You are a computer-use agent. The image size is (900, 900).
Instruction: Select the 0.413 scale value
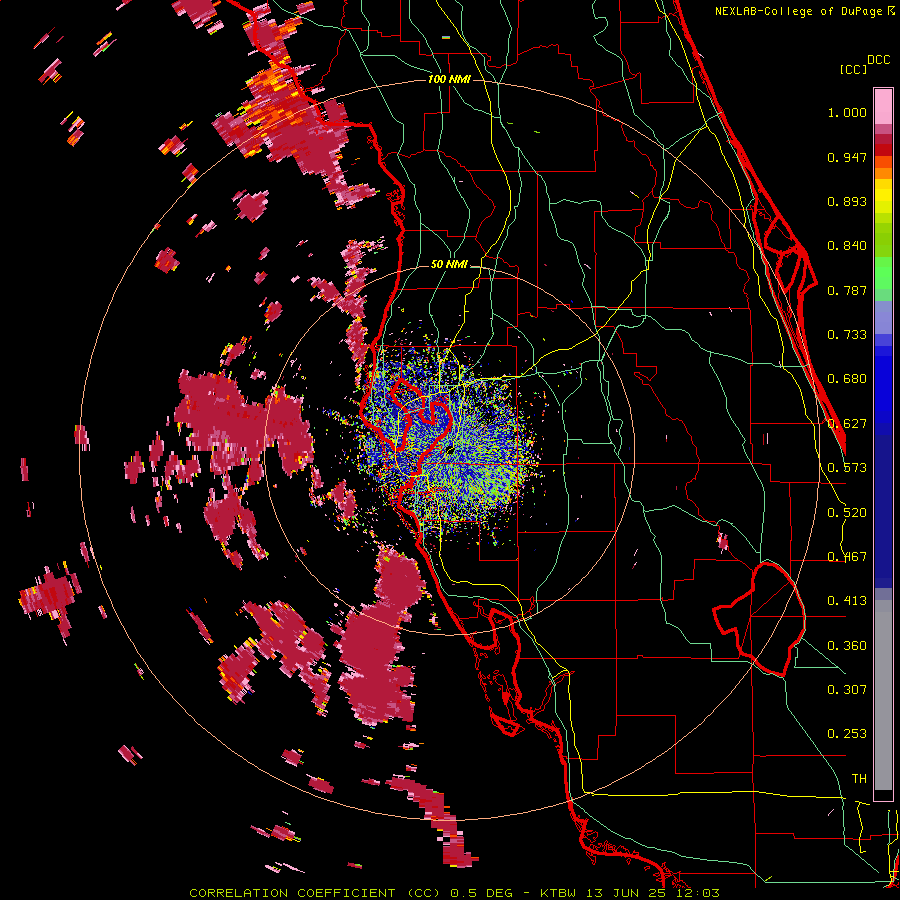[847, 601]
